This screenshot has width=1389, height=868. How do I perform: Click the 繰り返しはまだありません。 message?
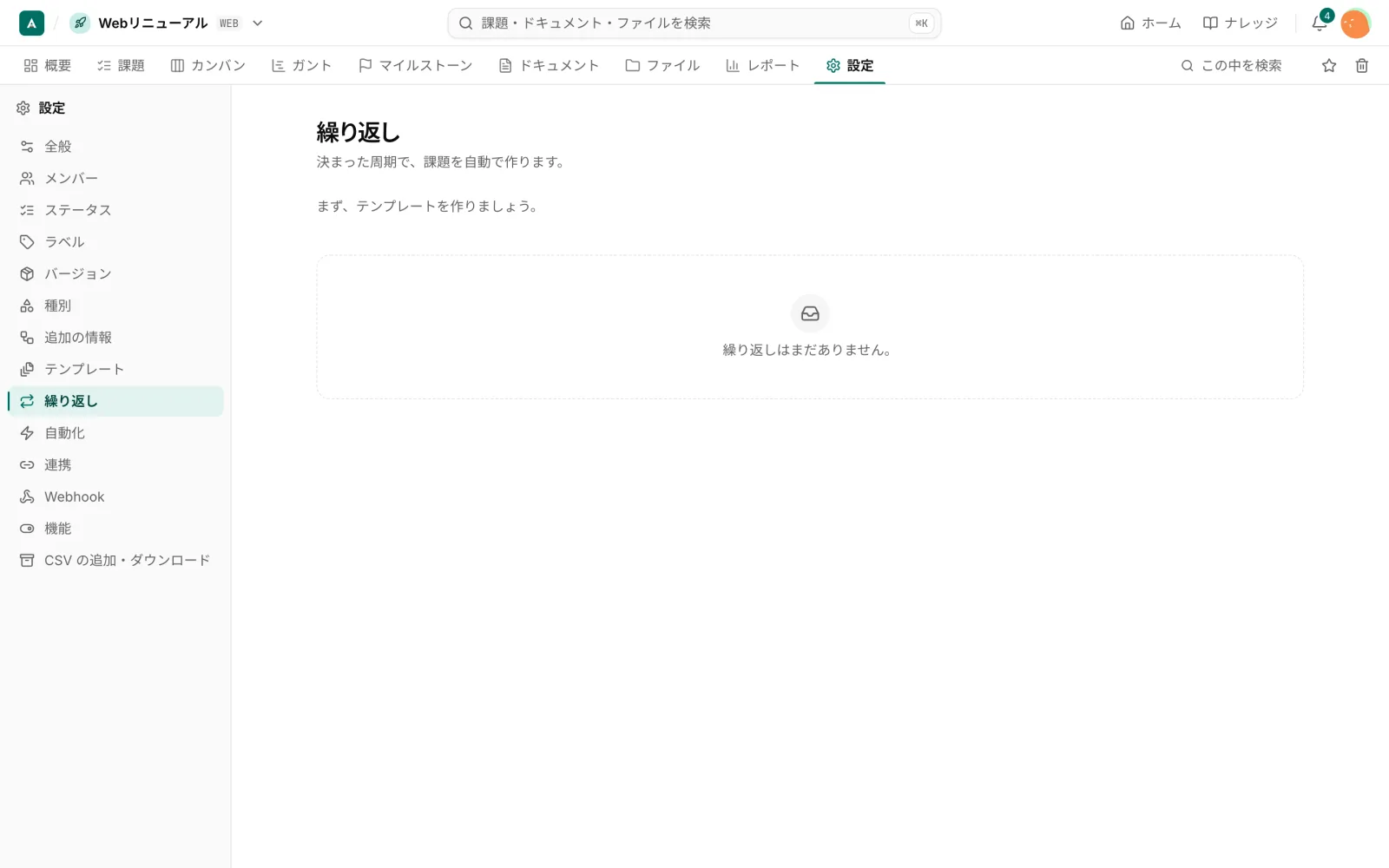[807, 350]
